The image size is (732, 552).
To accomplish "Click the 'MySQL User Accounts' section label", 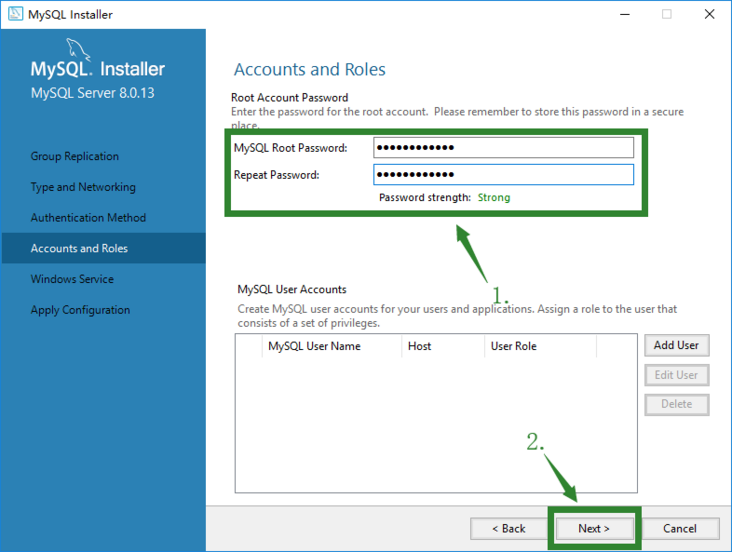I will click(x=292, y=290).
